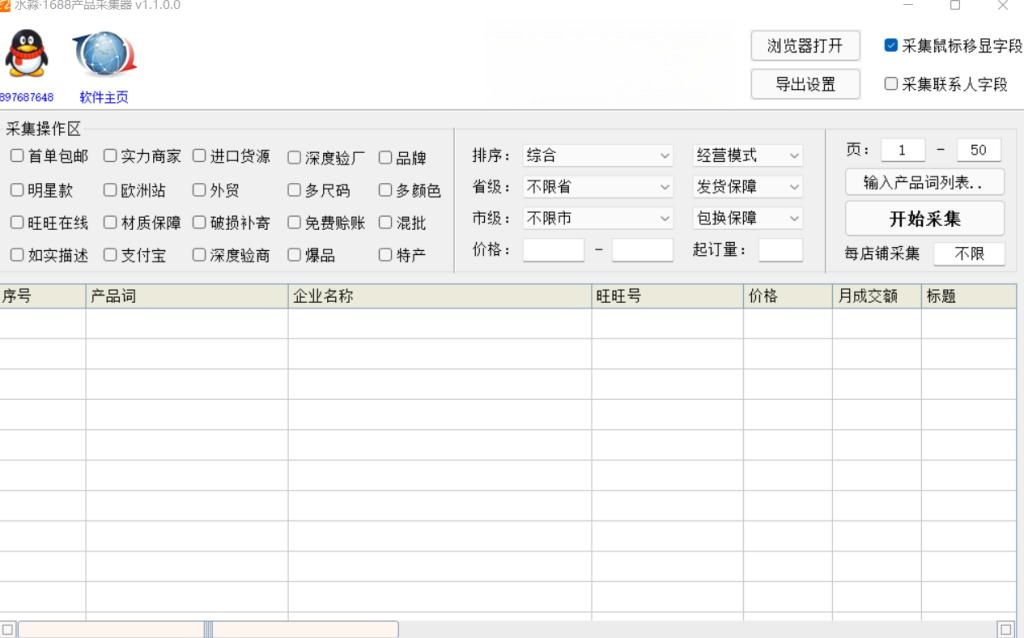Click the 产品词 column header
The image size is (1024, 638).
coord(187,296)
